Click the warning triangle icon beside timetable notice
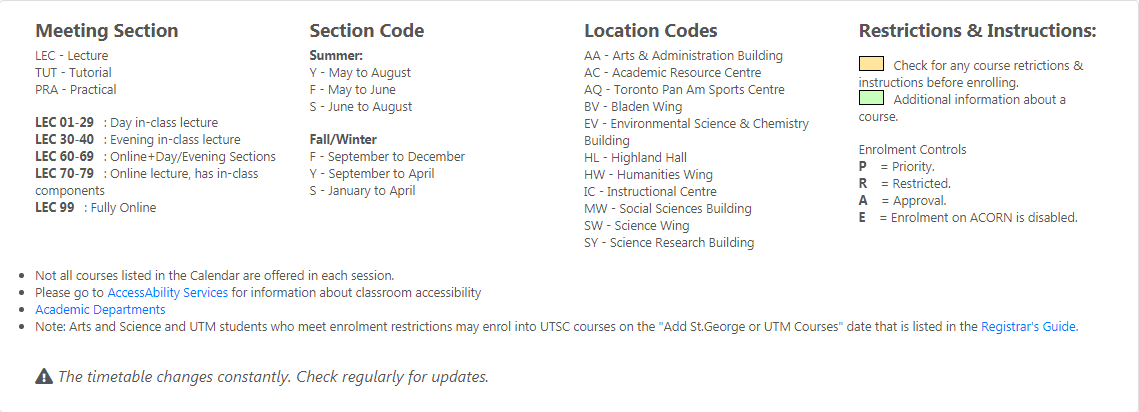 (x=44, y=376)
